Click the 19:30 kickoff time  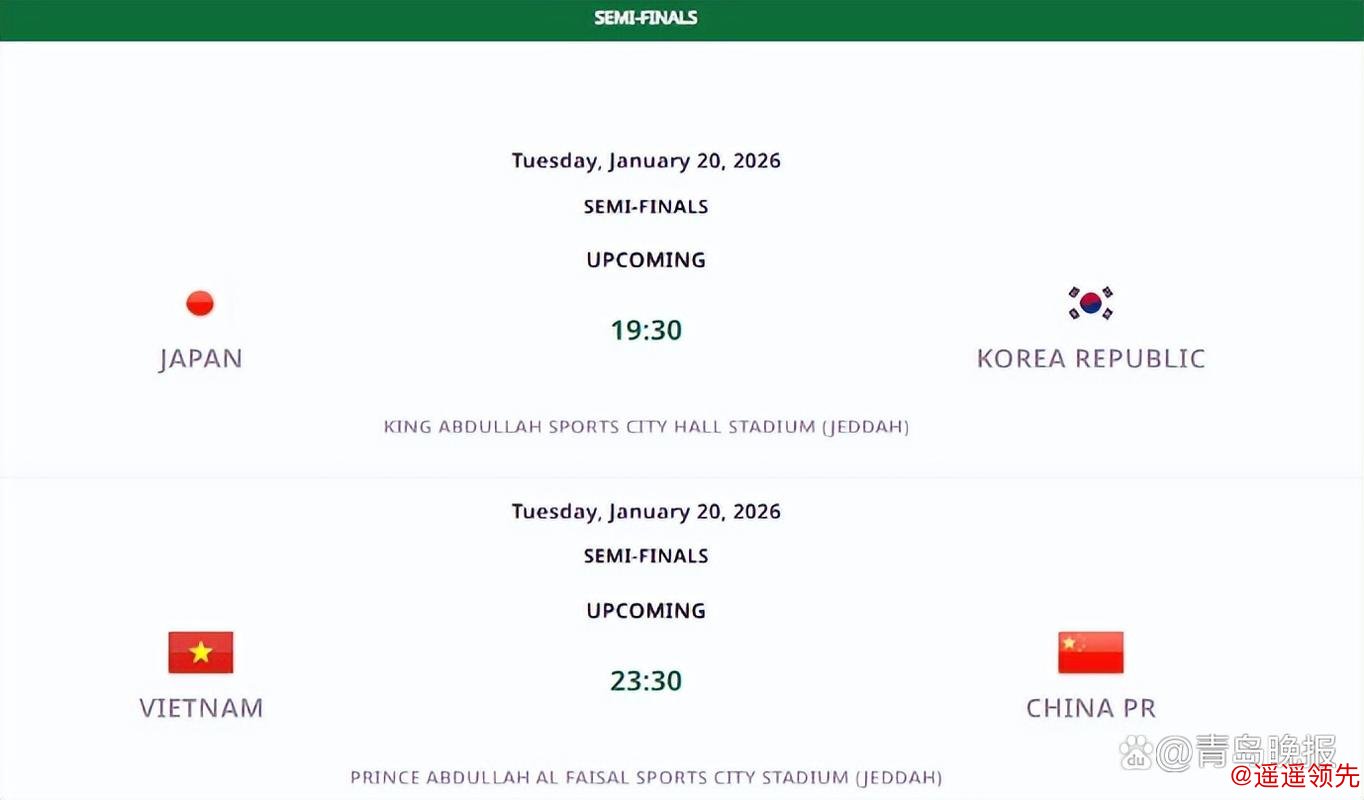point(646,330)
